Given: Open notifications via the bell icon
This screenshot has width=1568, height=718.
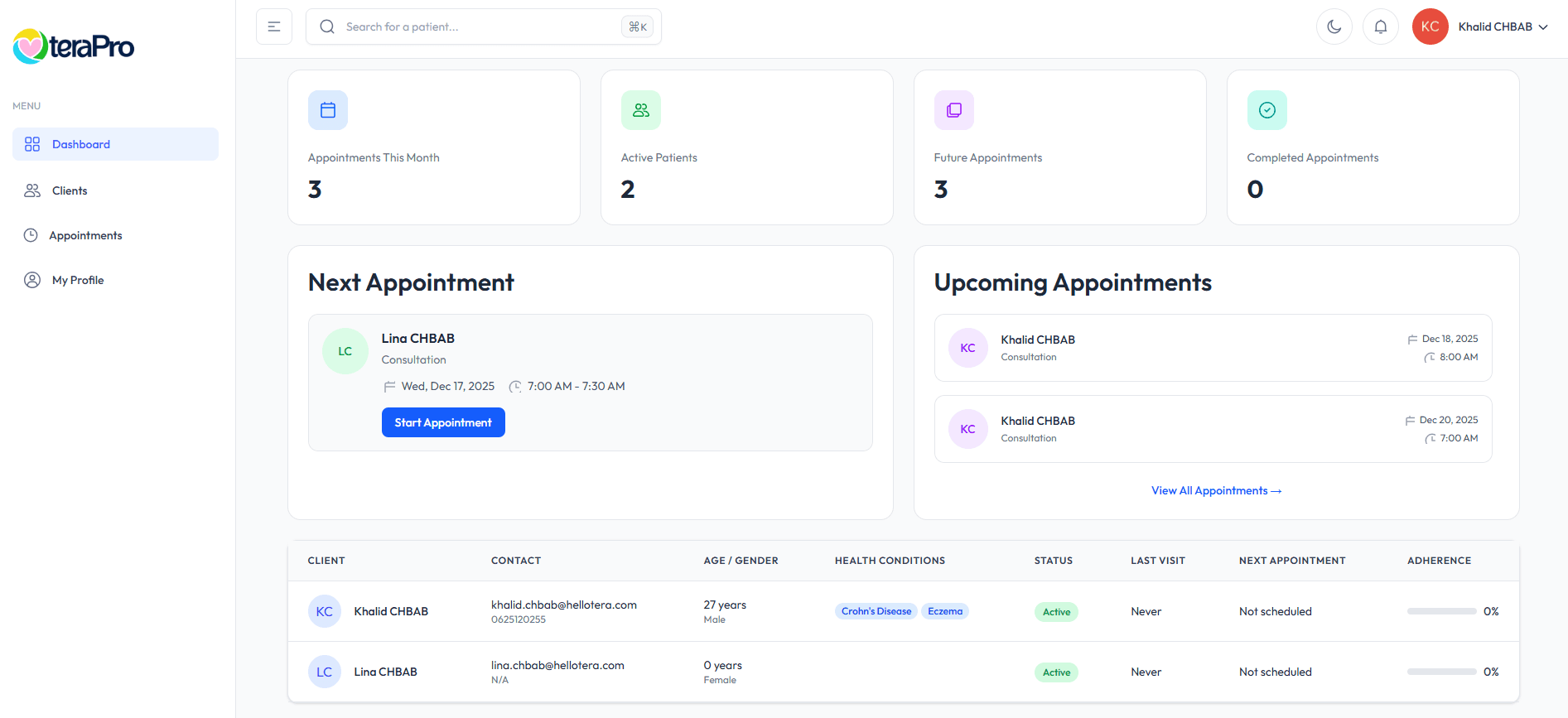Looking at the screenshot, I should [x=1381, y=27].
